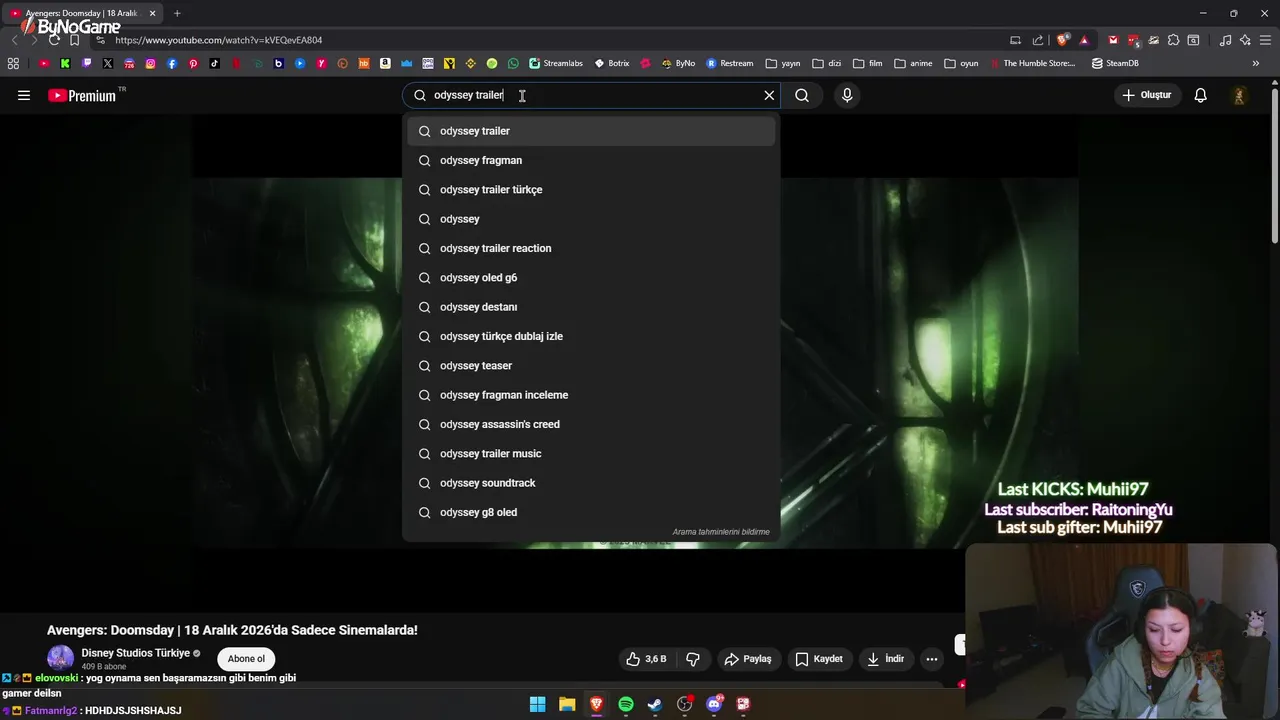Expand the 'oyun' bookmarks folder

[961, 63]
